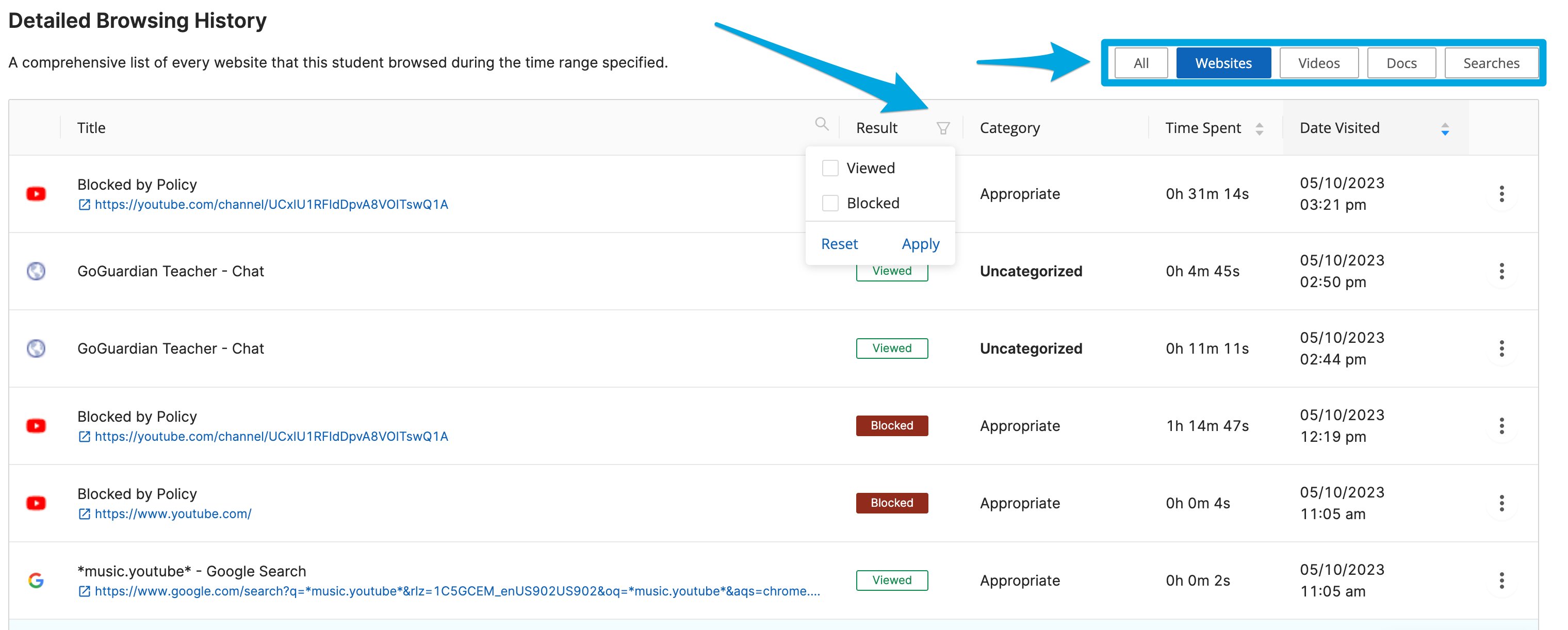Open three-dot menu for 02:50 pm row
1568x630 pixels.
click(x=1501, y=271)
